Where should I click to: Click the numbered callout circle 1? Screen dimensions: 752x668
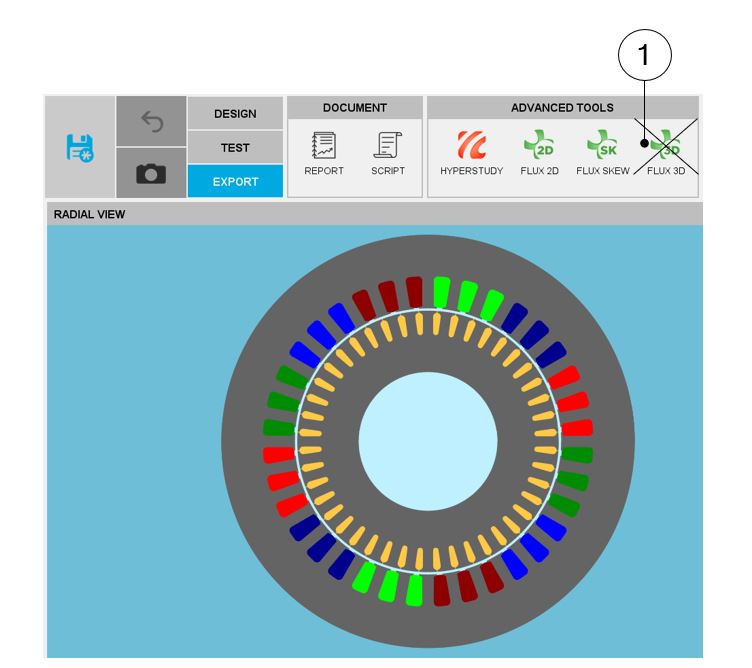point(644,55)
